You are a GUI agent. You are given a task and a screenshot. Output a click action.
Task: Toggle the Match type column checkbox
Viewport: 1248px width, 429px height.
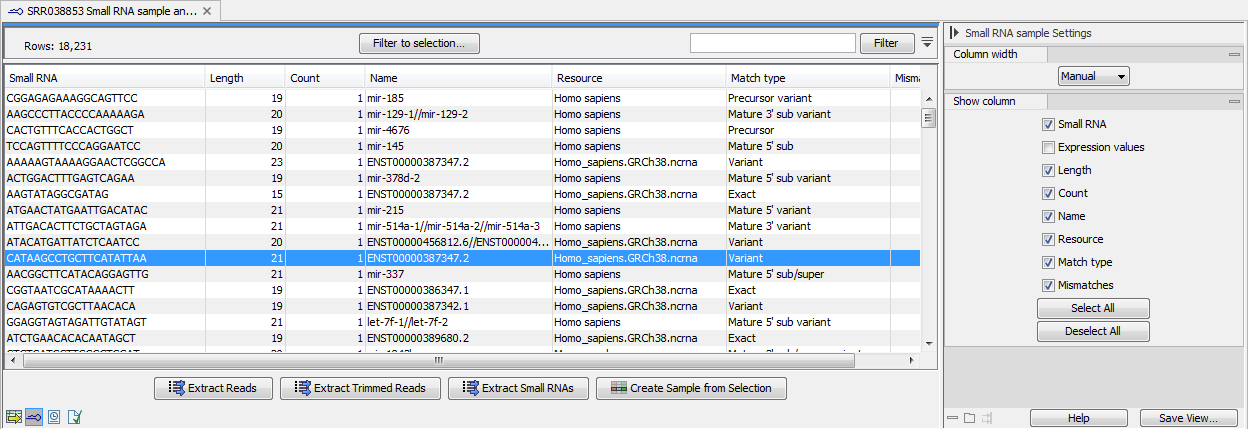(1048, 262)
